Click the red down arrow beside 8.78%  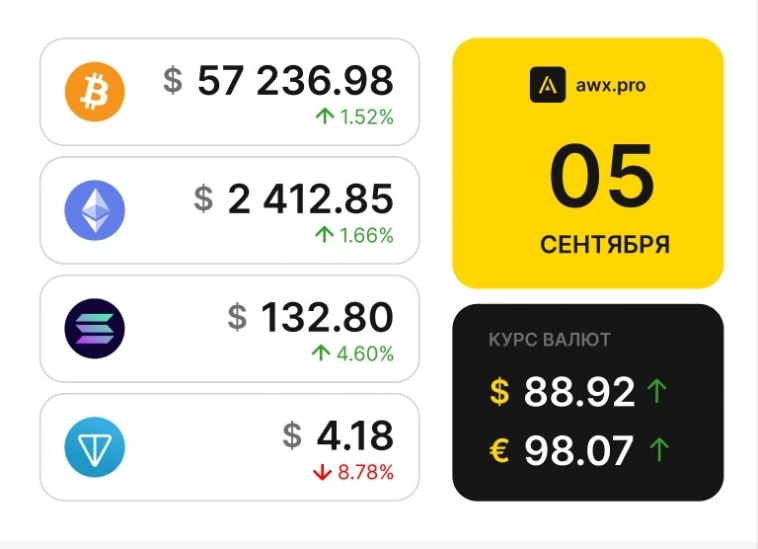pyautogui.click(x=322, y=472)
